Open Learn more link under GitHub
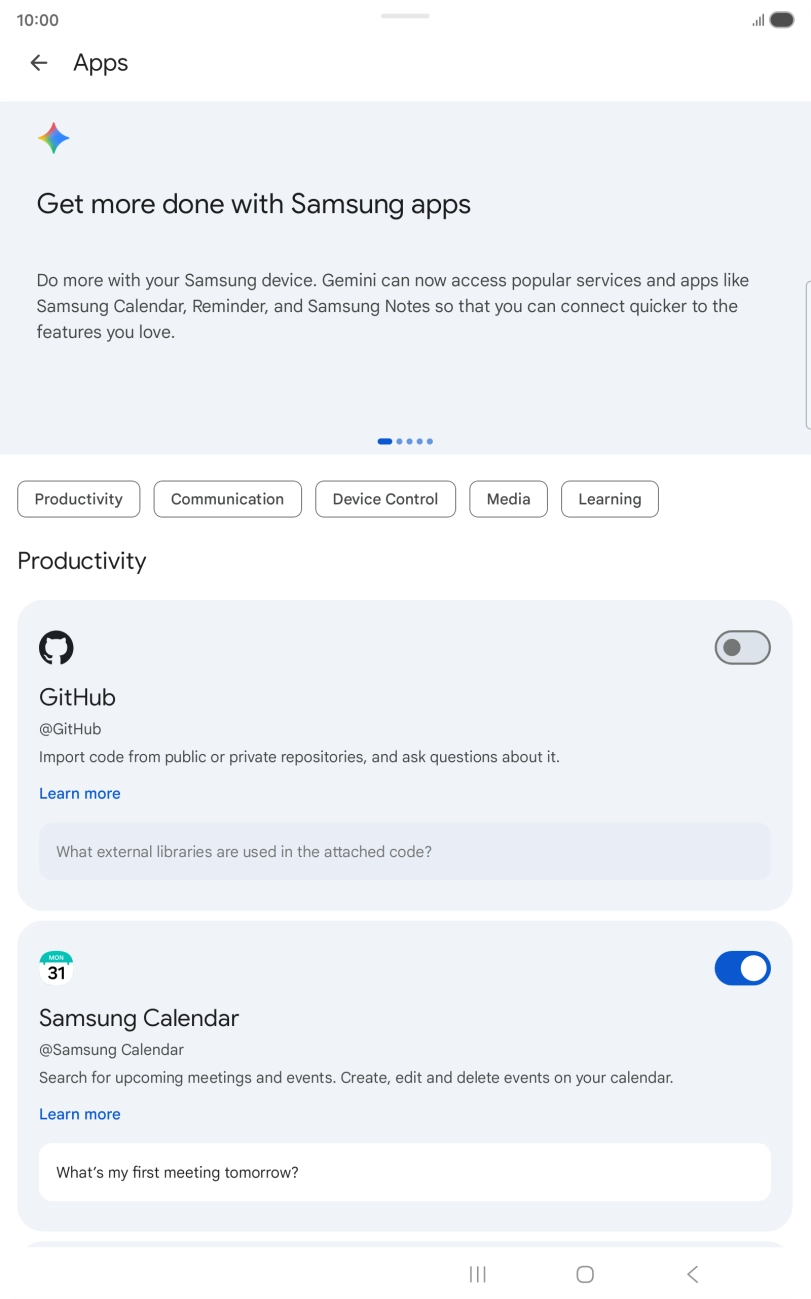 point(80,793)
